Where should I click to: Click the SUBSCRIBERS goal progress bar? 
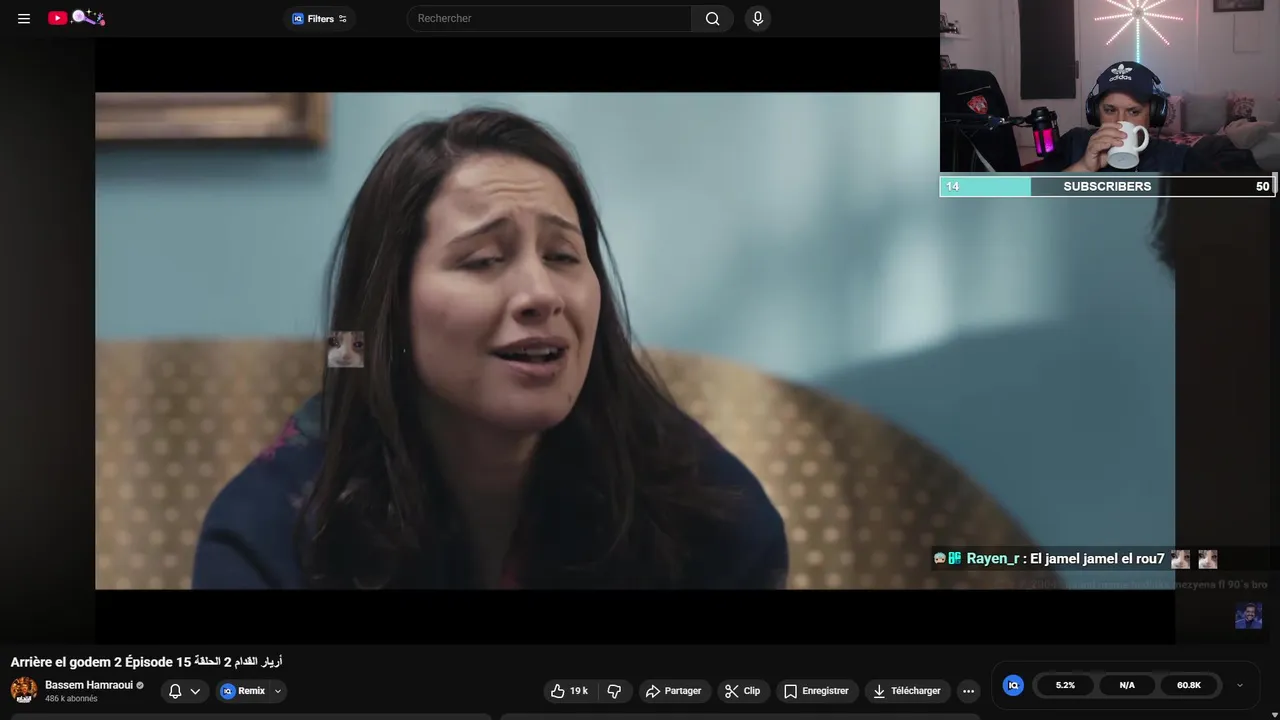click(1107, 186)
